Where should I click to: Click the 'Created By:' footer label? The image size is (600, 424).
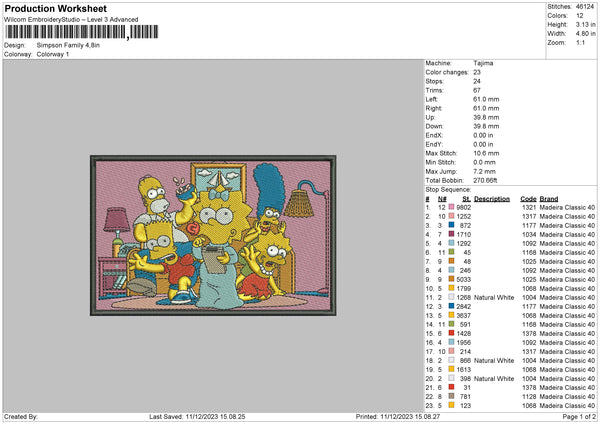tap(21, 416)
